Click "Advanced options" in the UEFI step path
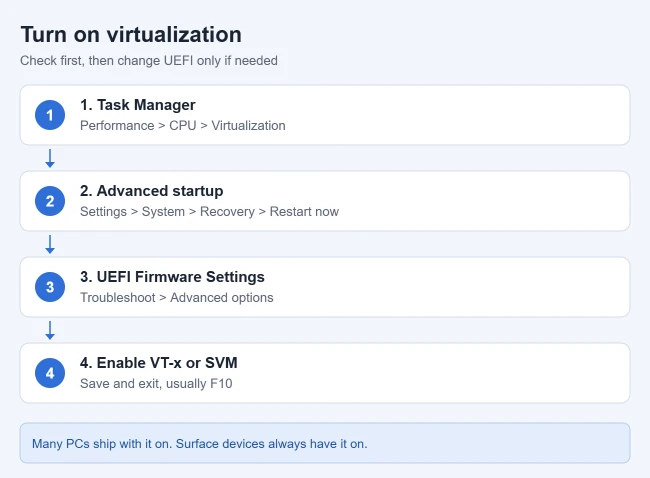This screenshot has height=478, width=650. pos(222,298)
